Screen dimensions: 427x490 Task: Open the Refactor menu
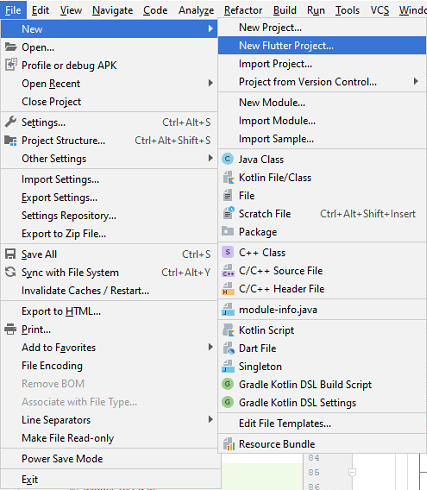pyautogui.click(x=243, y=10)
